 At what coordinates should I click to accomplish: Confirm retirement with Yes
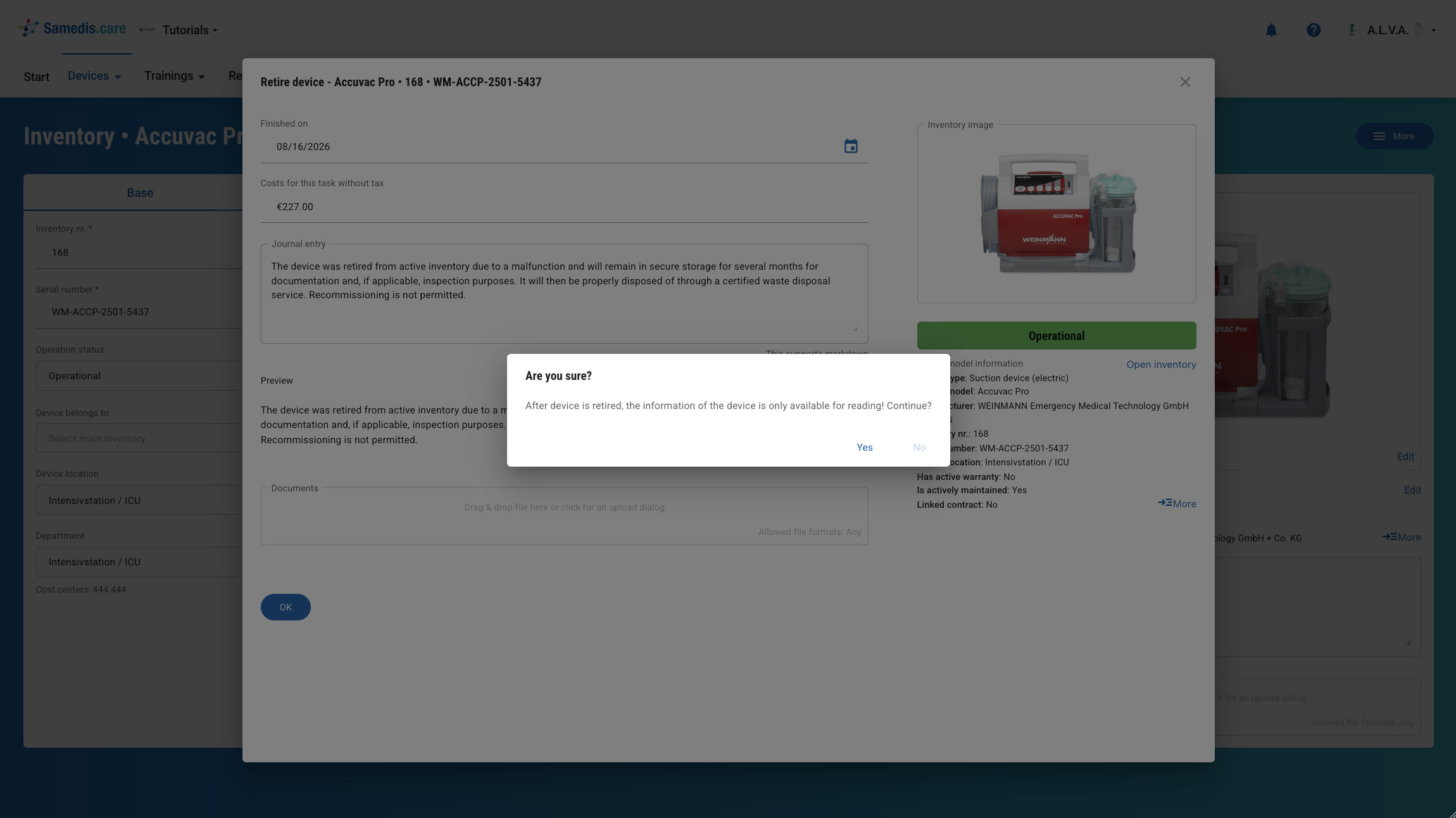point(865,447)
